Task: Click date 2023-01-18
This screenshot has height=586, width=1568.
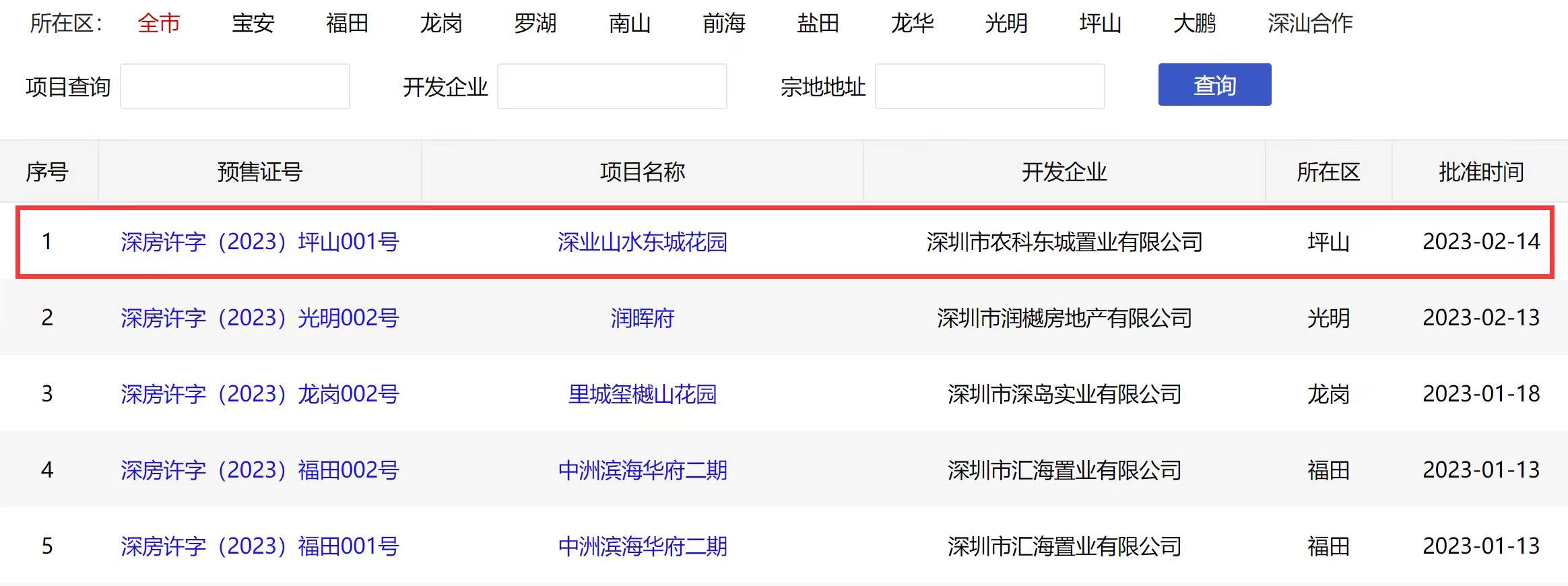Action: pyautogui.click(x=1482, y=394)
